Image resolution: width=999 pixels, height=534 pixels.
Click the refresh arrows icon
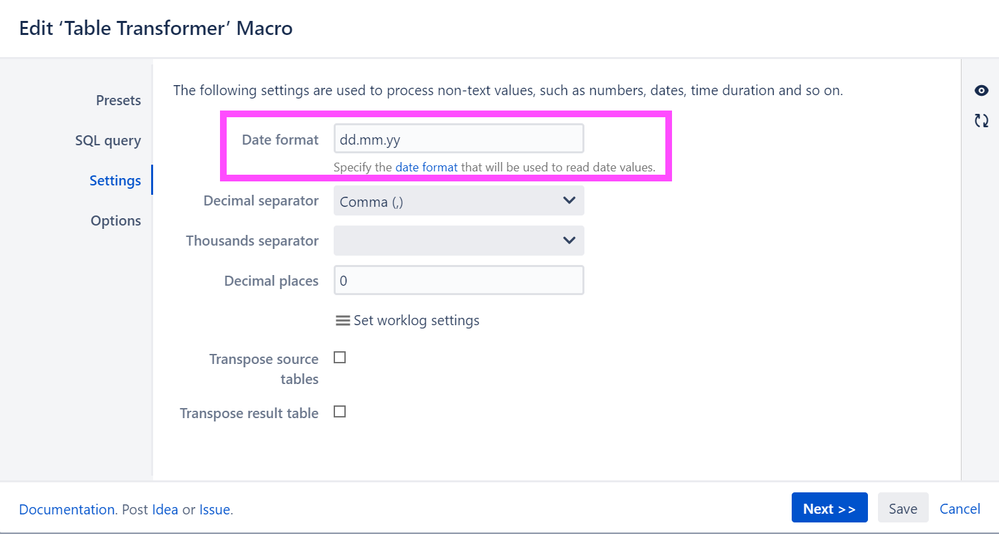pos(981,120)
